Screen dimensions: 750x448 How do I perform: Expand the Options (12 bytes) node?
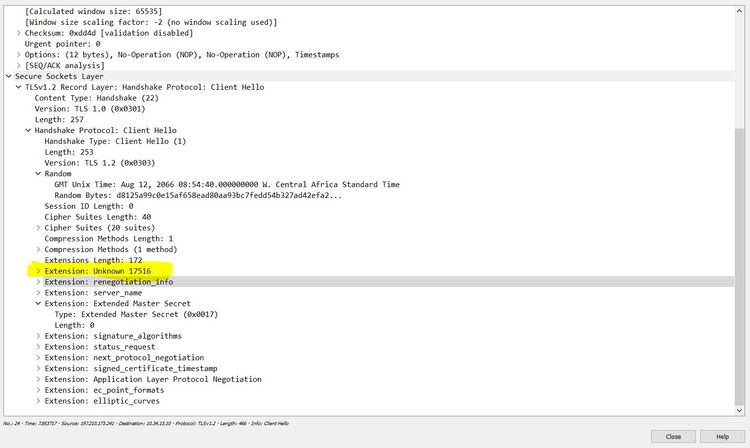(x=18, y=54)
